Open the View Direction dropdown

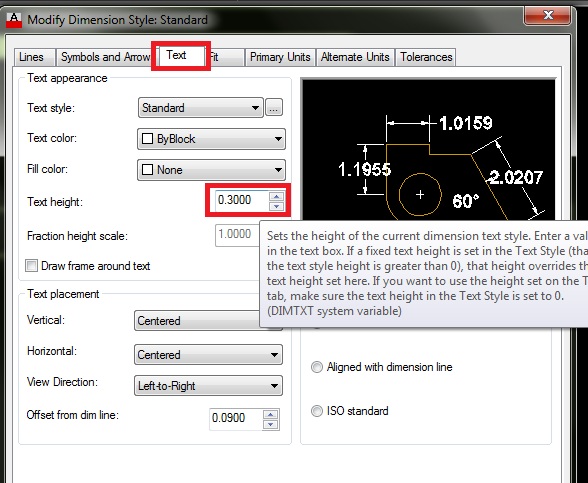tap(208, 386)
